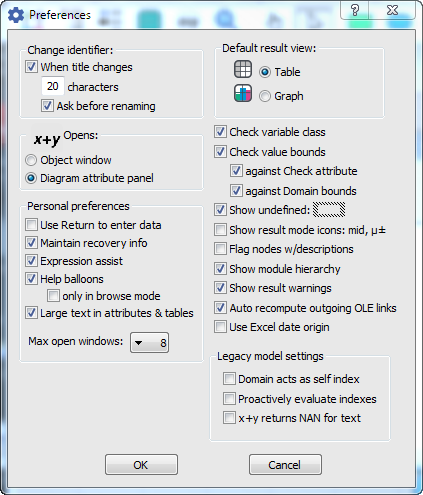This screenshot has width=423, height=495.
Task: Enable Use Excel date origin
Action: [220, 327]
